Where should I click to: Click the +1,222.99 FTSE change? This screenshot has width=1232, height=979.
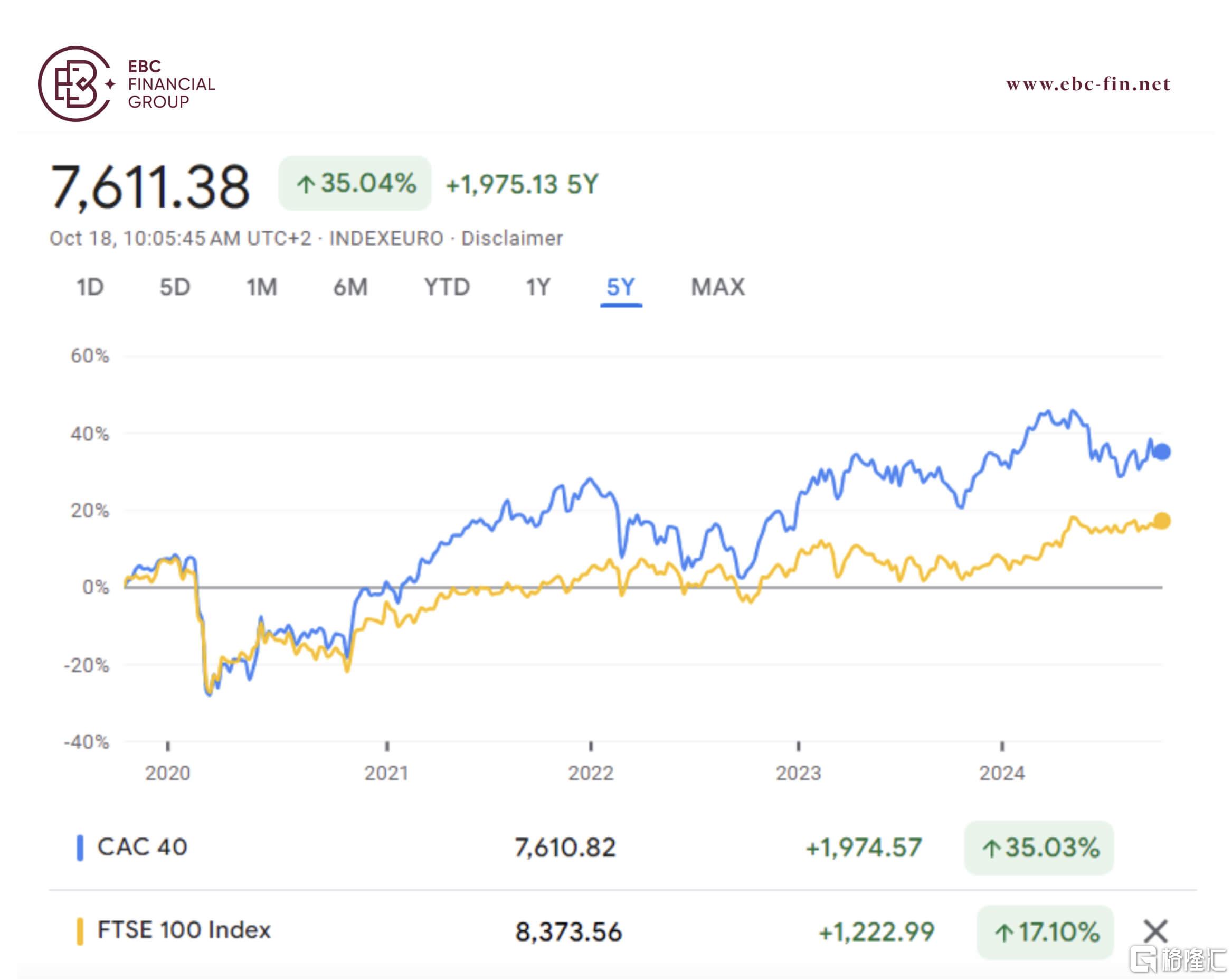coord(877,932)
